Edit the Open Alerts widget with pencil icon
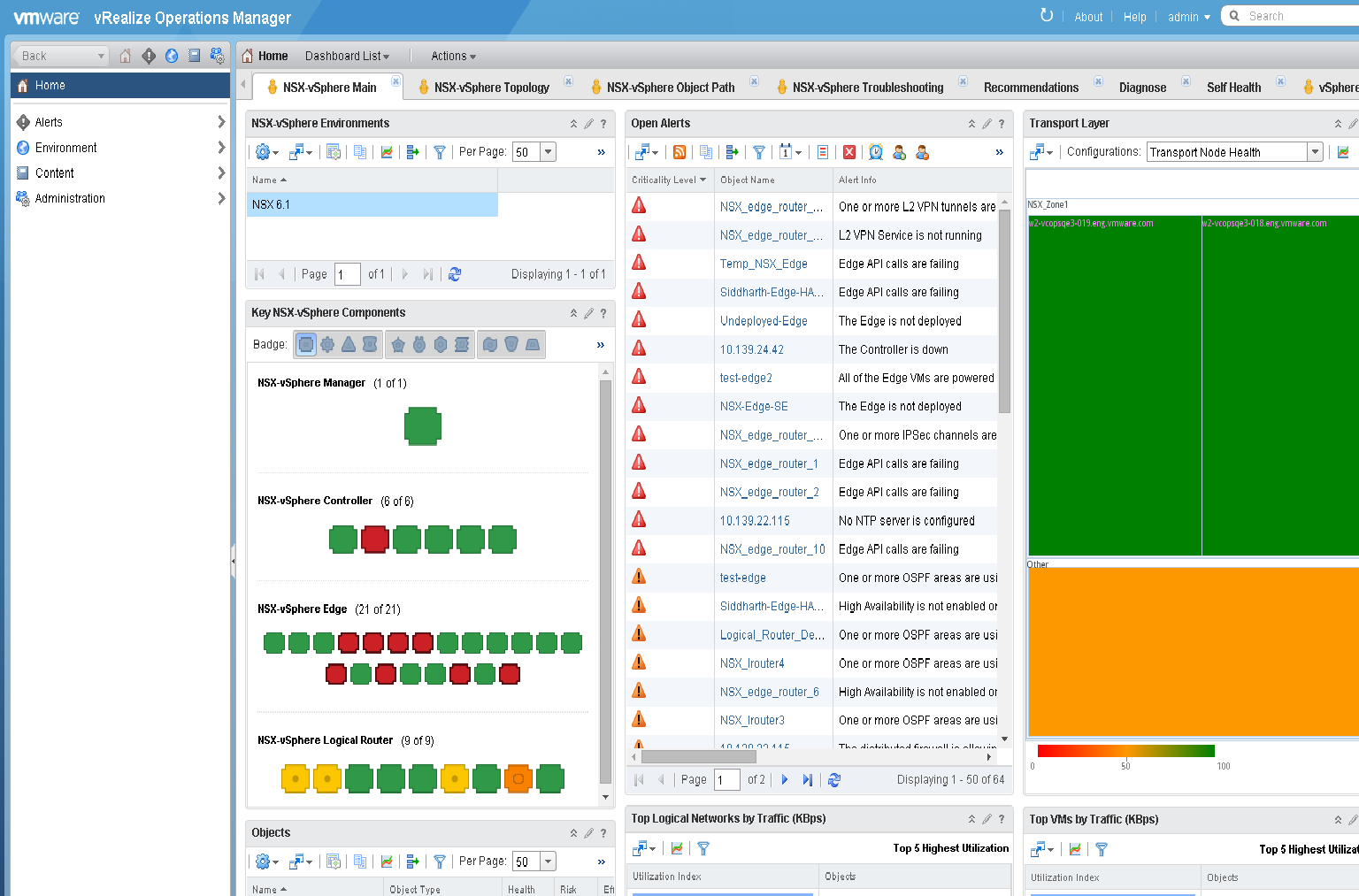1359x896 pixels. point(987,124)
